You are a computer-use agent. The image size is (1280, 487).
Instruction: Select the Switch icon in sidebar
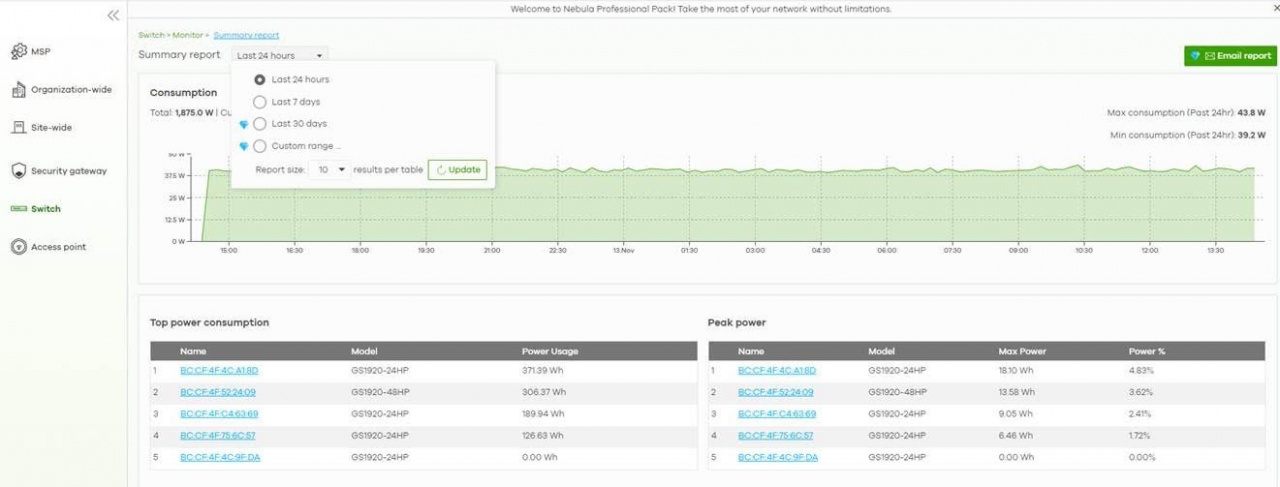tap(18, 209)
